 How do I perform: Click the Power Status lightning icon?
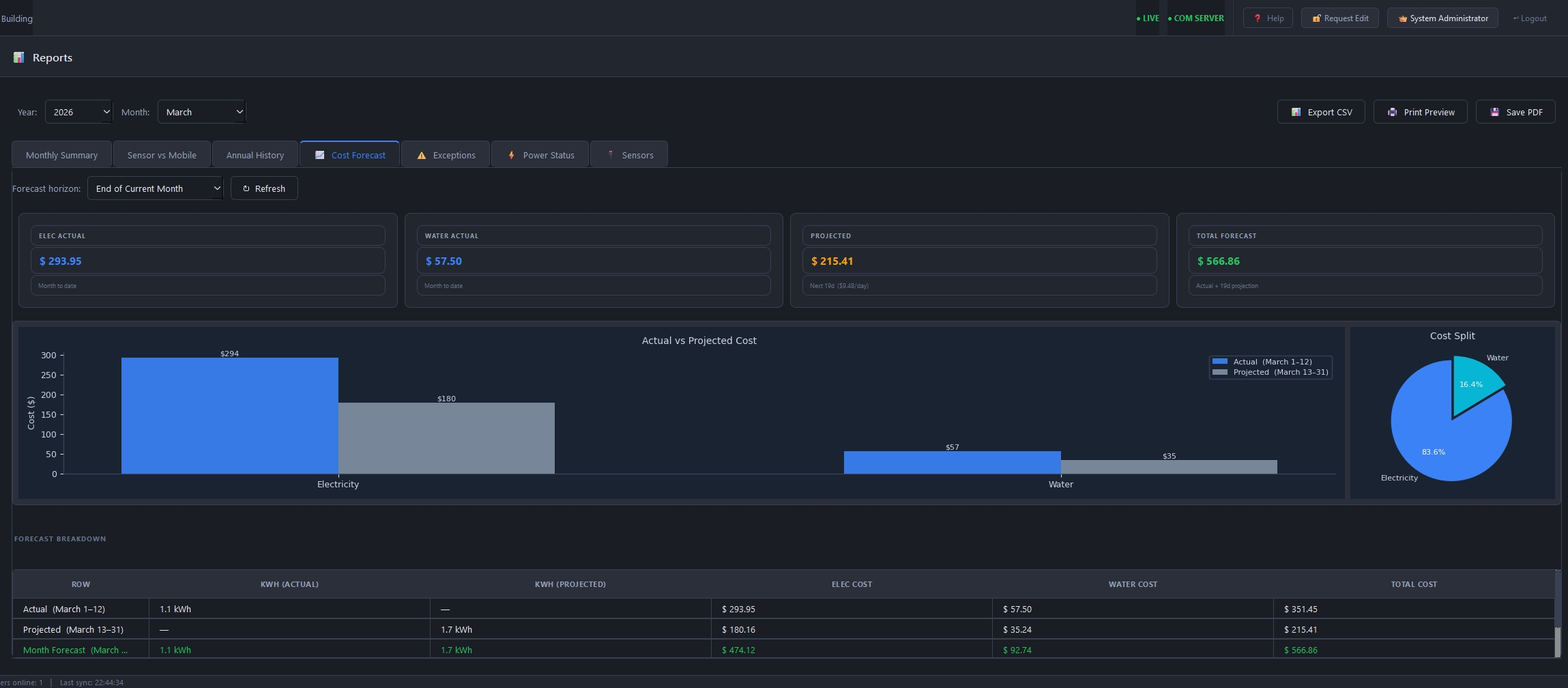511,155
